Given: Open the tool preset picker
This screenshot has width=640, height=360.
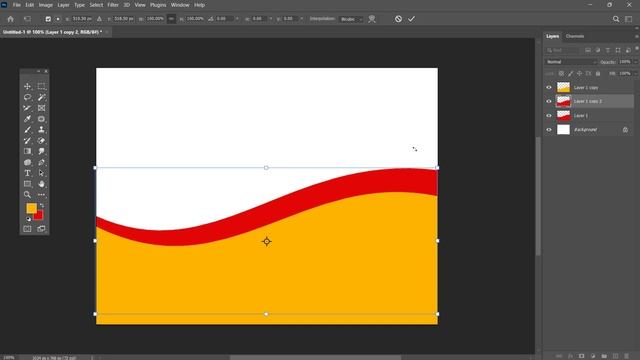Looking at the screenshot, I should pyautogui.click(x=27, y=19).
